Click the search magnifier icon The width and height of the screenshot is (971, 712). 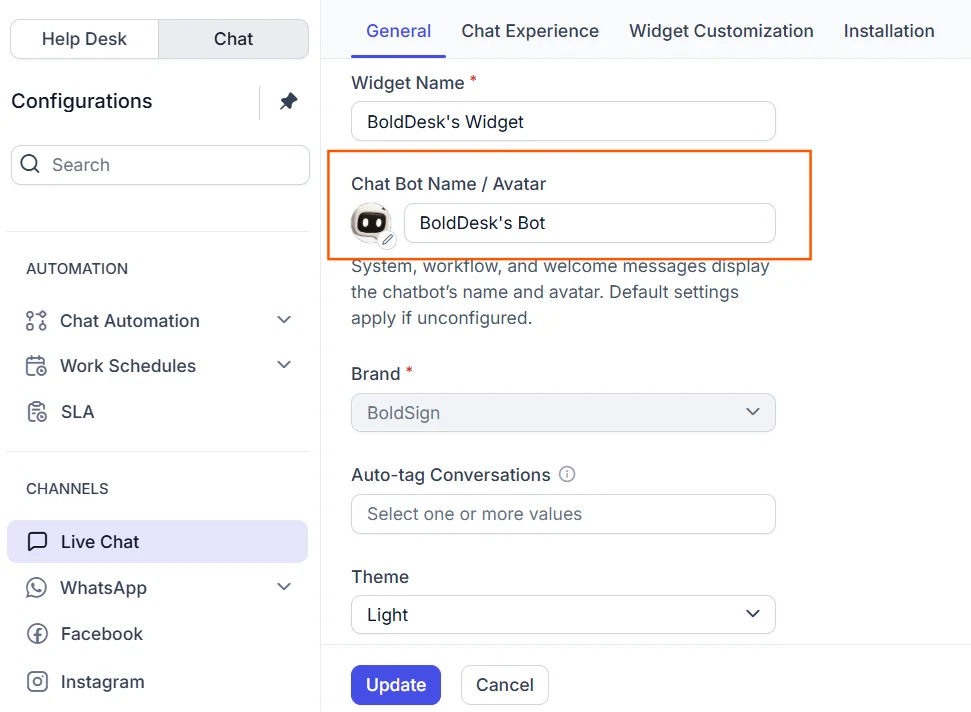(31, 165)
